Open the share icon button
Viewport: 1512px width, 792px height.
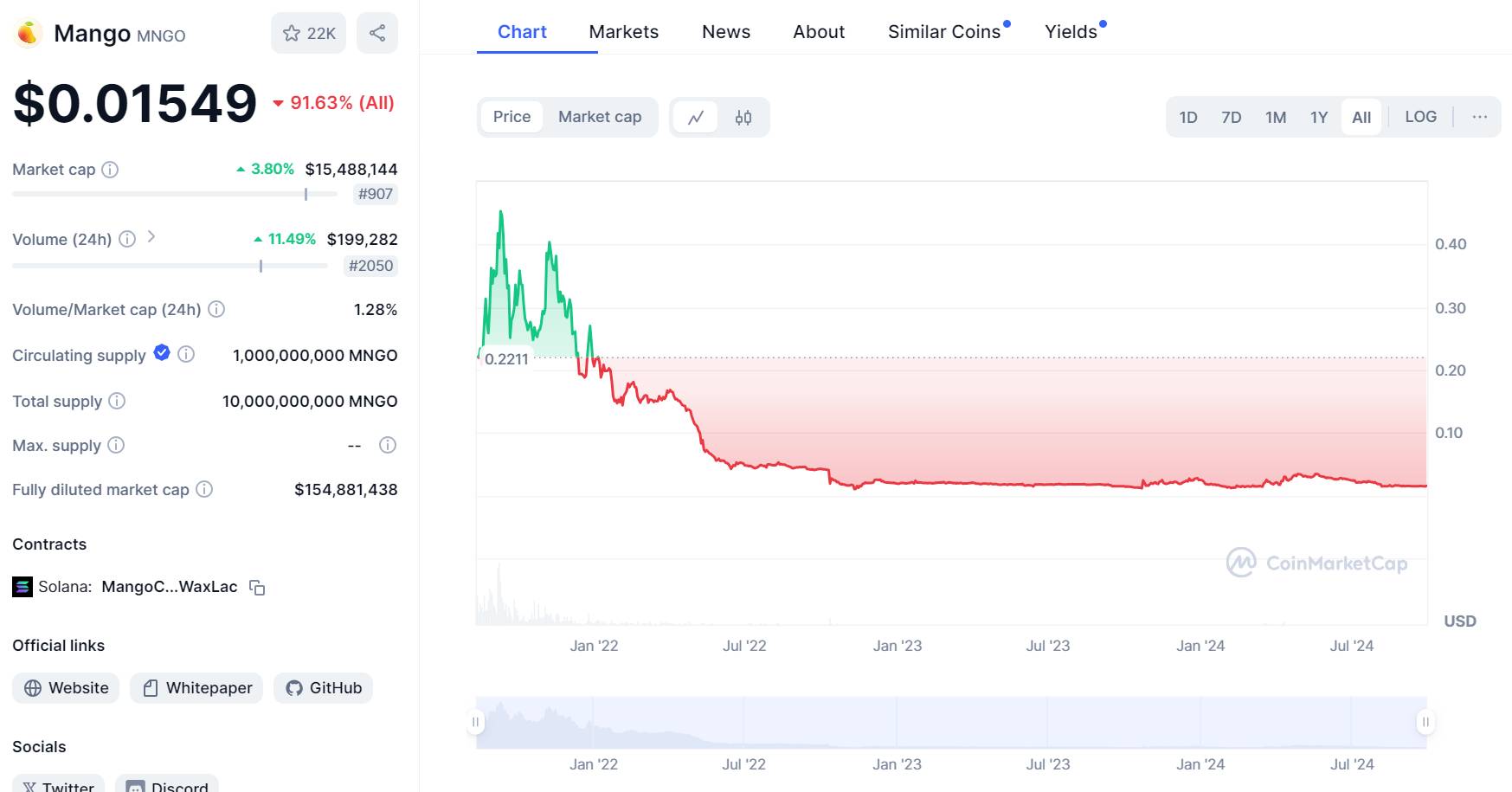coord(377,33)
